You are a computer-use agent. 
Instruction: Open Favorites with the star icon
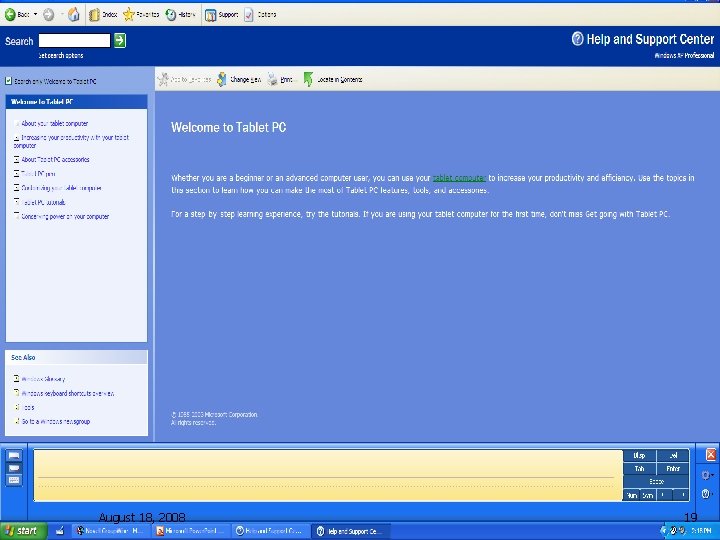(141, 15)
